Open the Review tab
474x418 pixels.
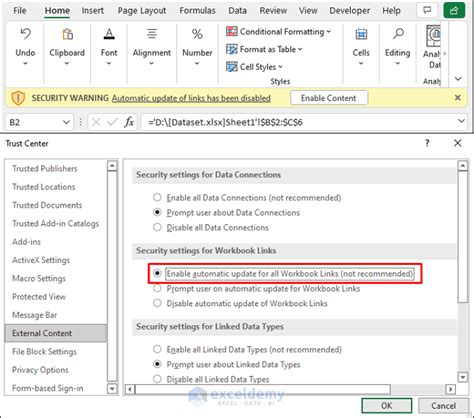(273, 11)
